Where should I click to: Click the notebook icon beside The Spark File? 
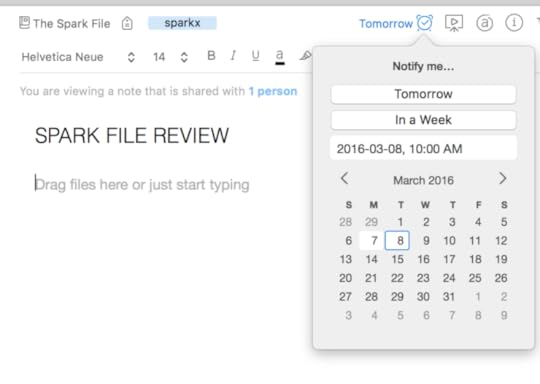24,23
